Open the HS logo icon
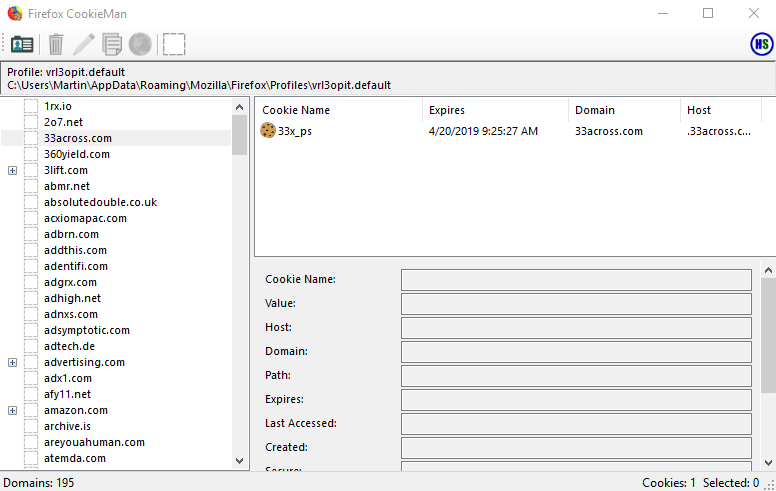This screenshot has height=491, width=776. point(762,44)
